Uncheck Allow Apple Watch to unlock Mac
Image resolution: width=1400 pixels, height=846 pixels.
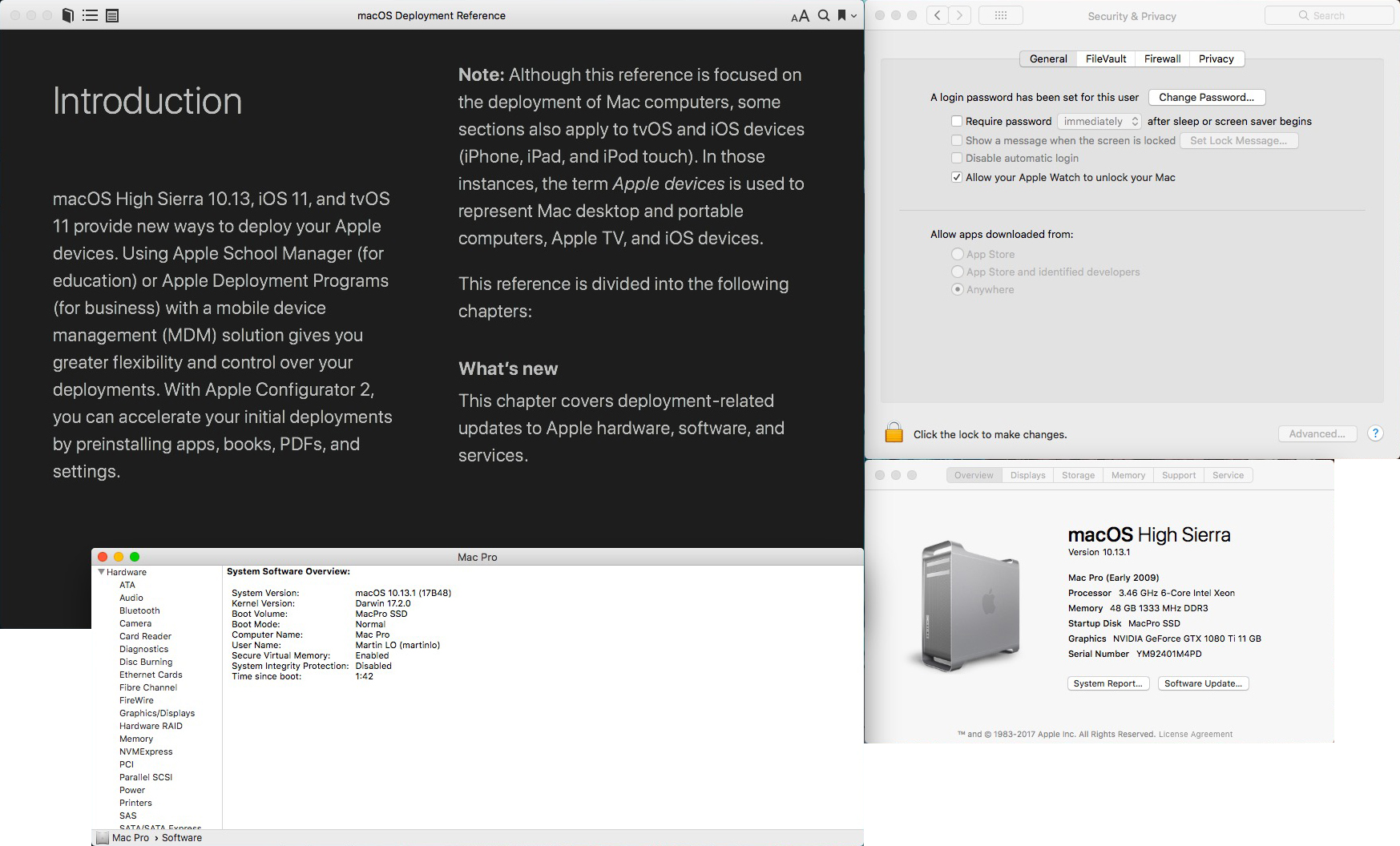point(957,177)
